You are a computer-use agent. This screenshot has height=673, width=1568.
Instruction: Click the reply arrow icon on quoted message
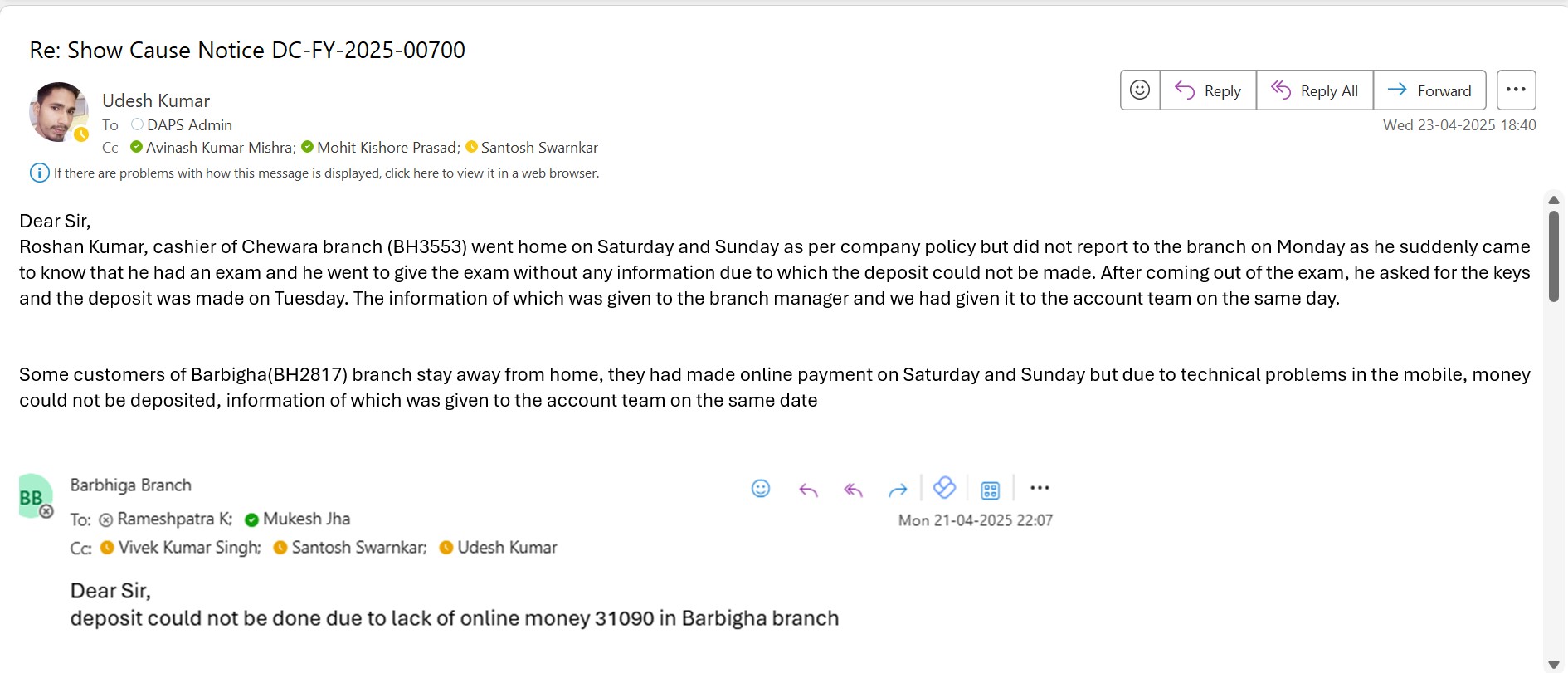coord(808,490)
